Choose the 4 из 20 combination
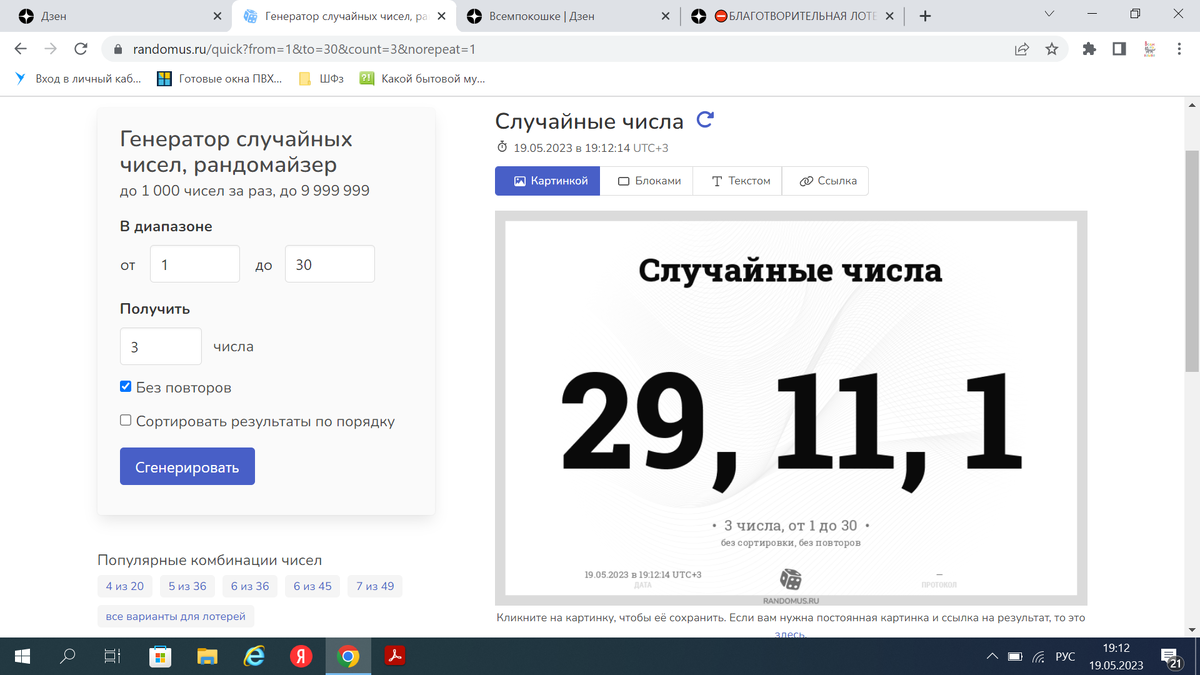Image resolution: width=1200 pixels, height=675 pixels. [125, 587]
